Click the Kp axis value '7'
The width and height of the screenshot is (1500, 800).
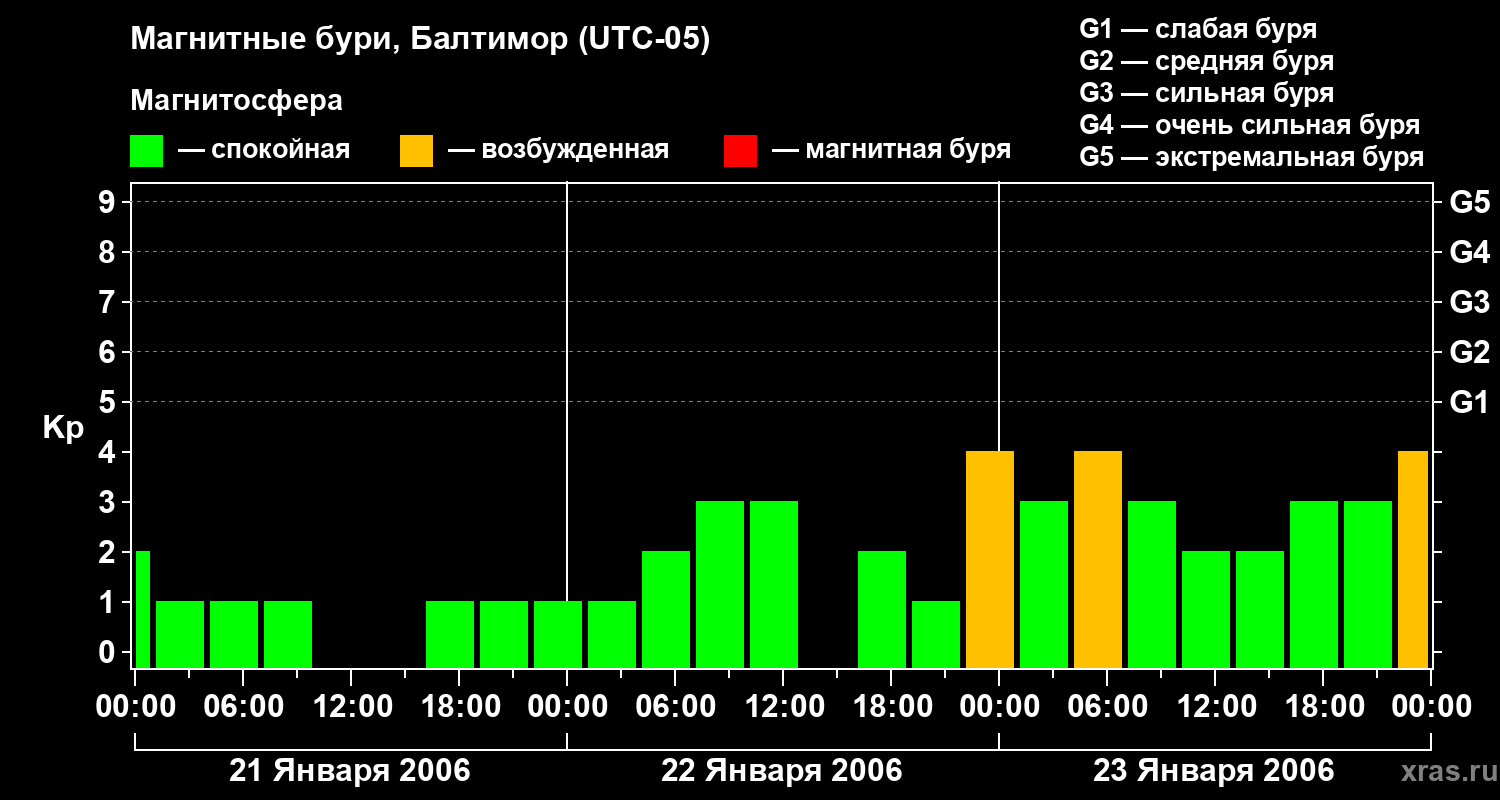(x=109, y=302)
